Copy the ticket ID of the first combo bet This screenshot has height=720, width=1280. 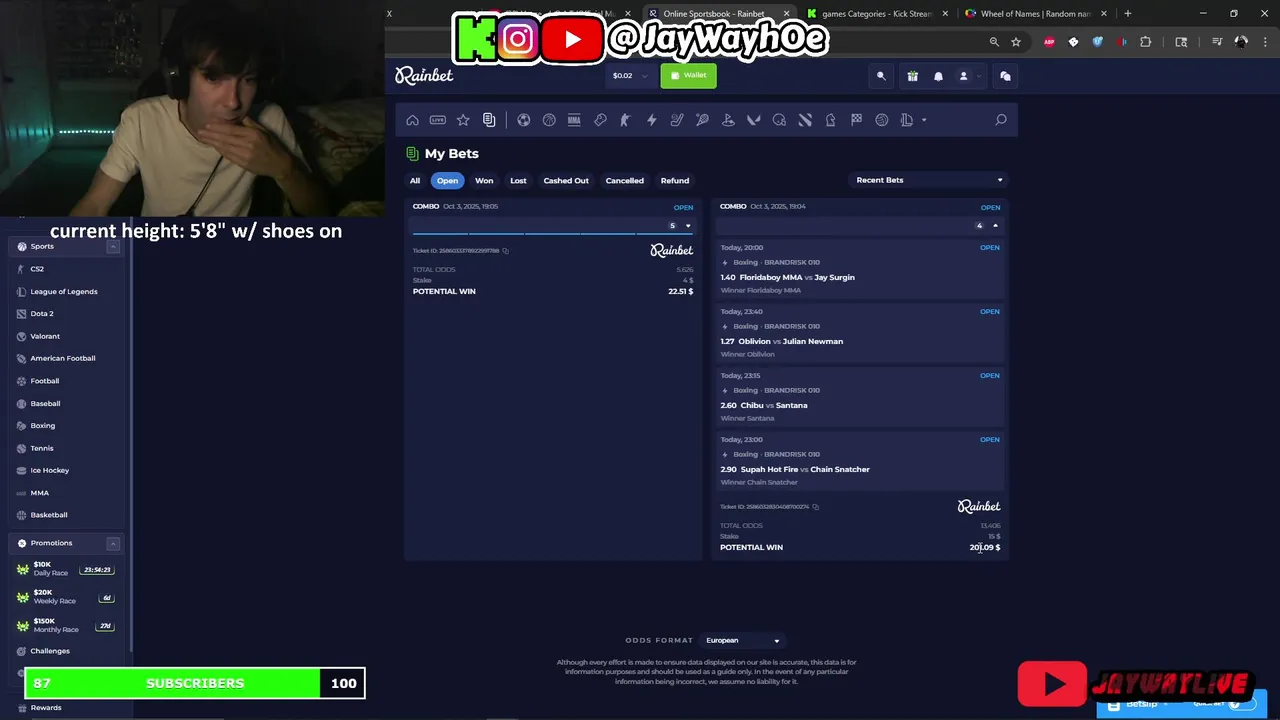505,251
